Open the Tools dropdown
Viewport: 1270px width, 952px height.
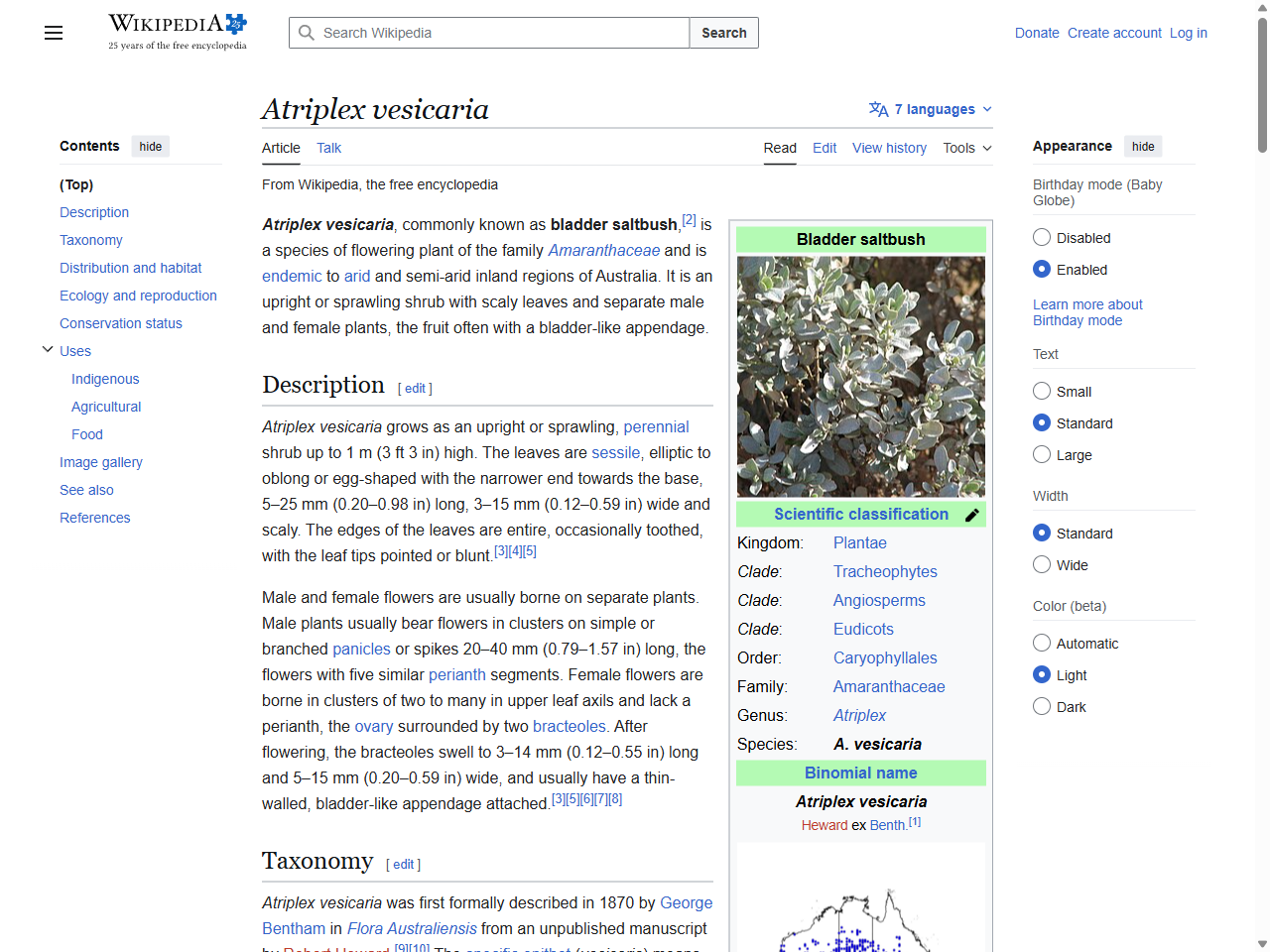pos(965,148)
